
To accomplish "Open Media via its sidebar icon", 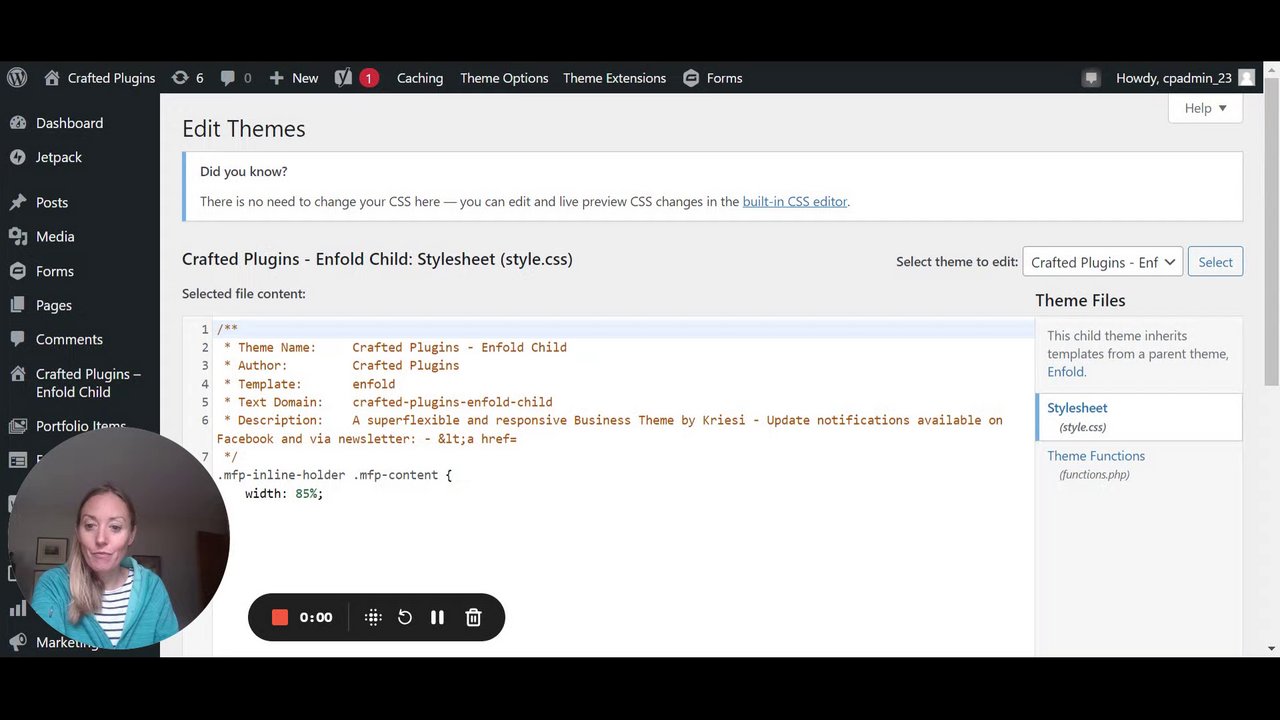I will pyautogui.click(x=17, y=236).
